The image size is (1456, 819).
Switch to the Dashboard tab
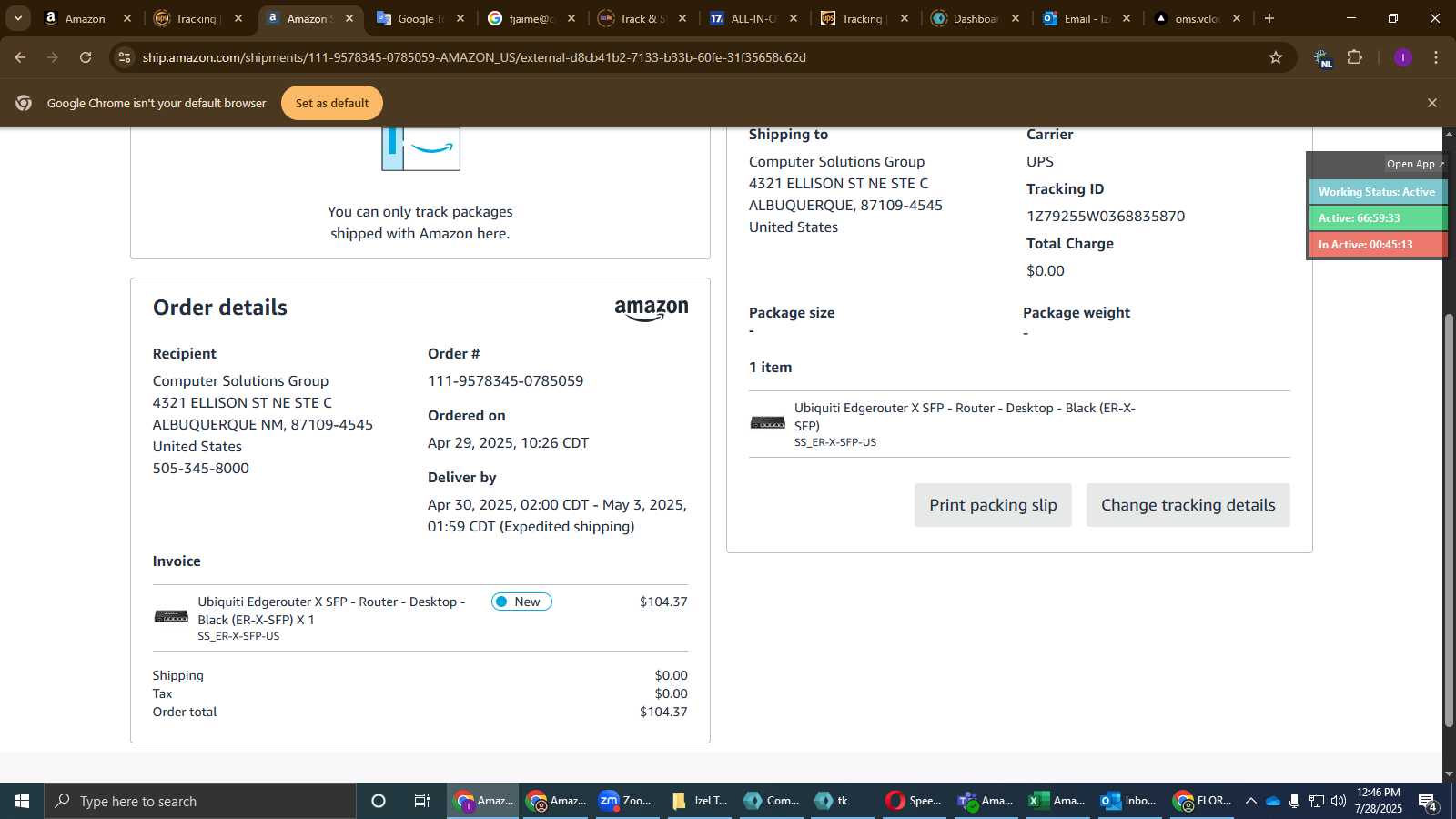coord(976,18)
